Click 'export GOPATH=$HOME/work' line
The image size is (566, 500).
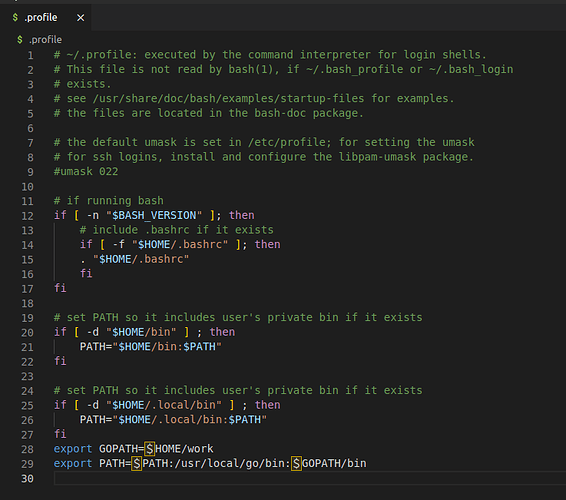pos(134,449)
